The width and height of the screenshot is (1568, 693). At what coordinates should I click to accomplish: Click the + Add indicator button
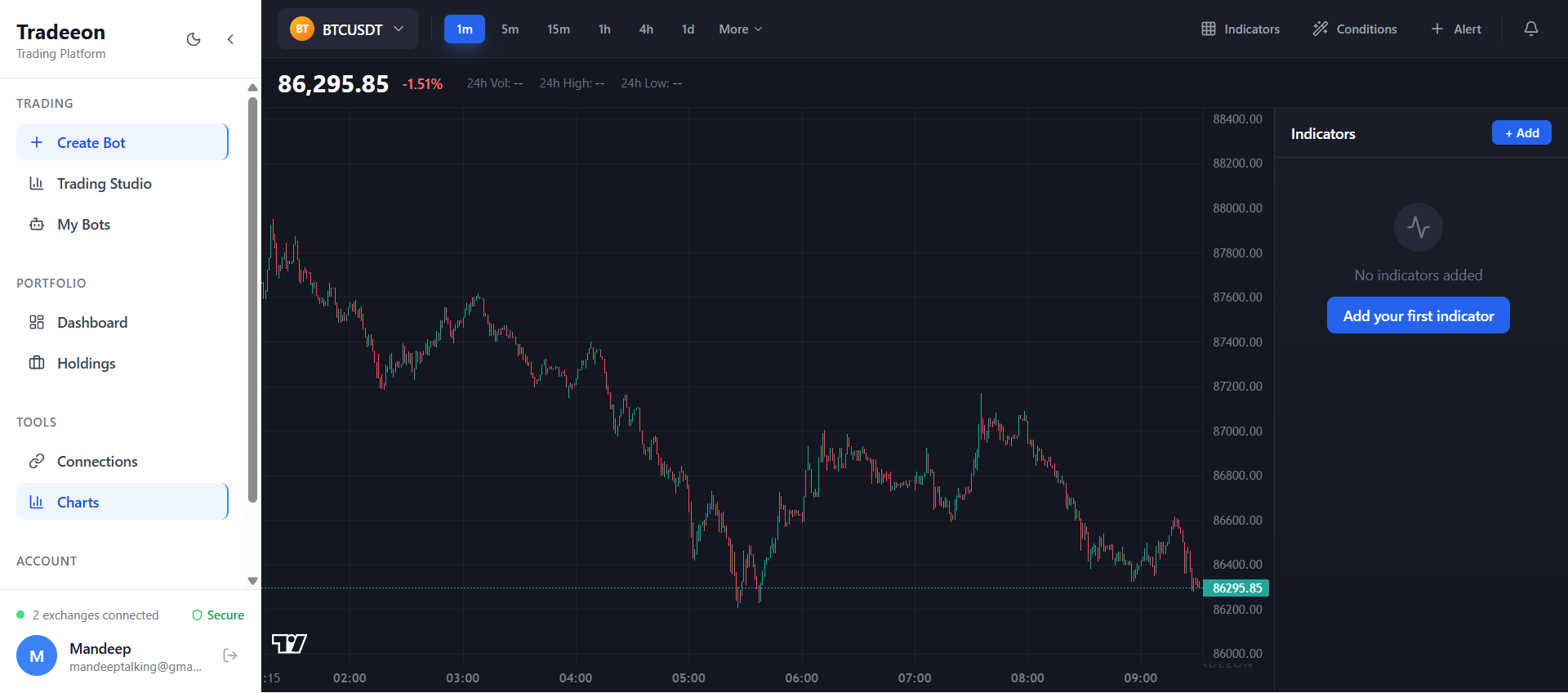(1521, 132)
